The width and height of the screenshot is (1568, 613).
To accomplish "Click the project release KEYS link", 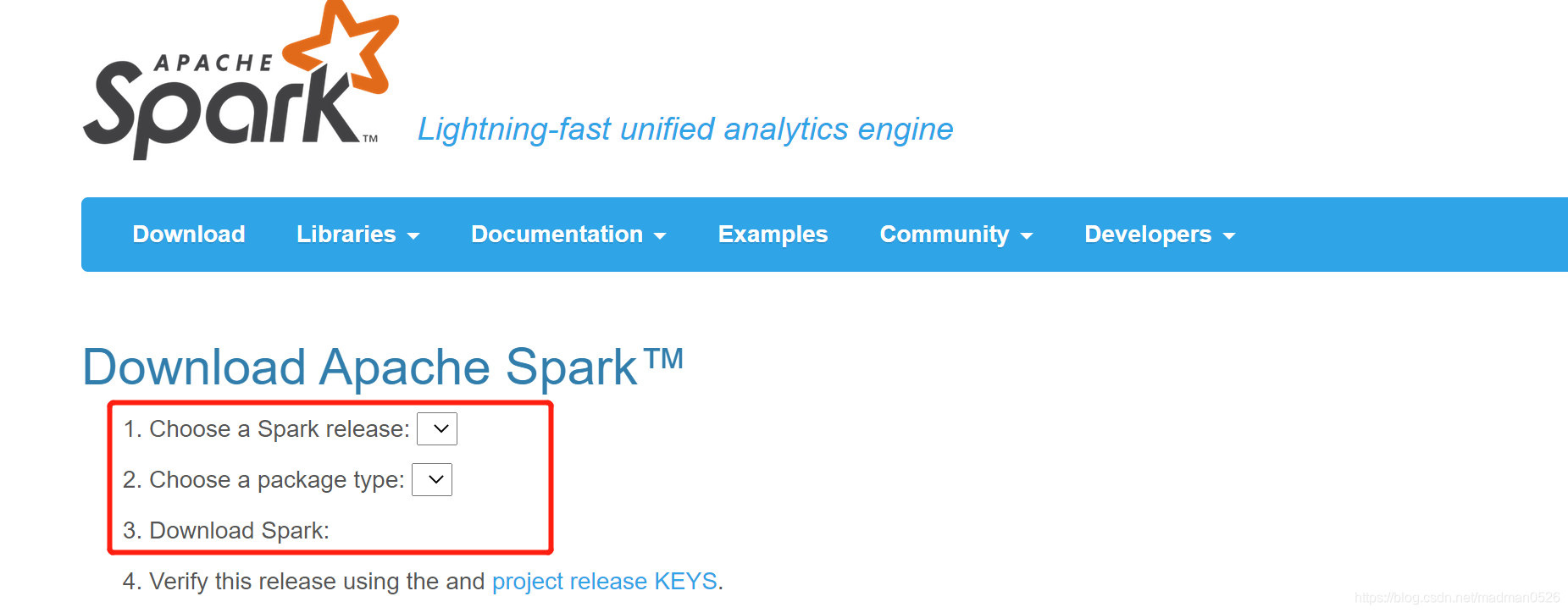I will [x=604, y=582].
